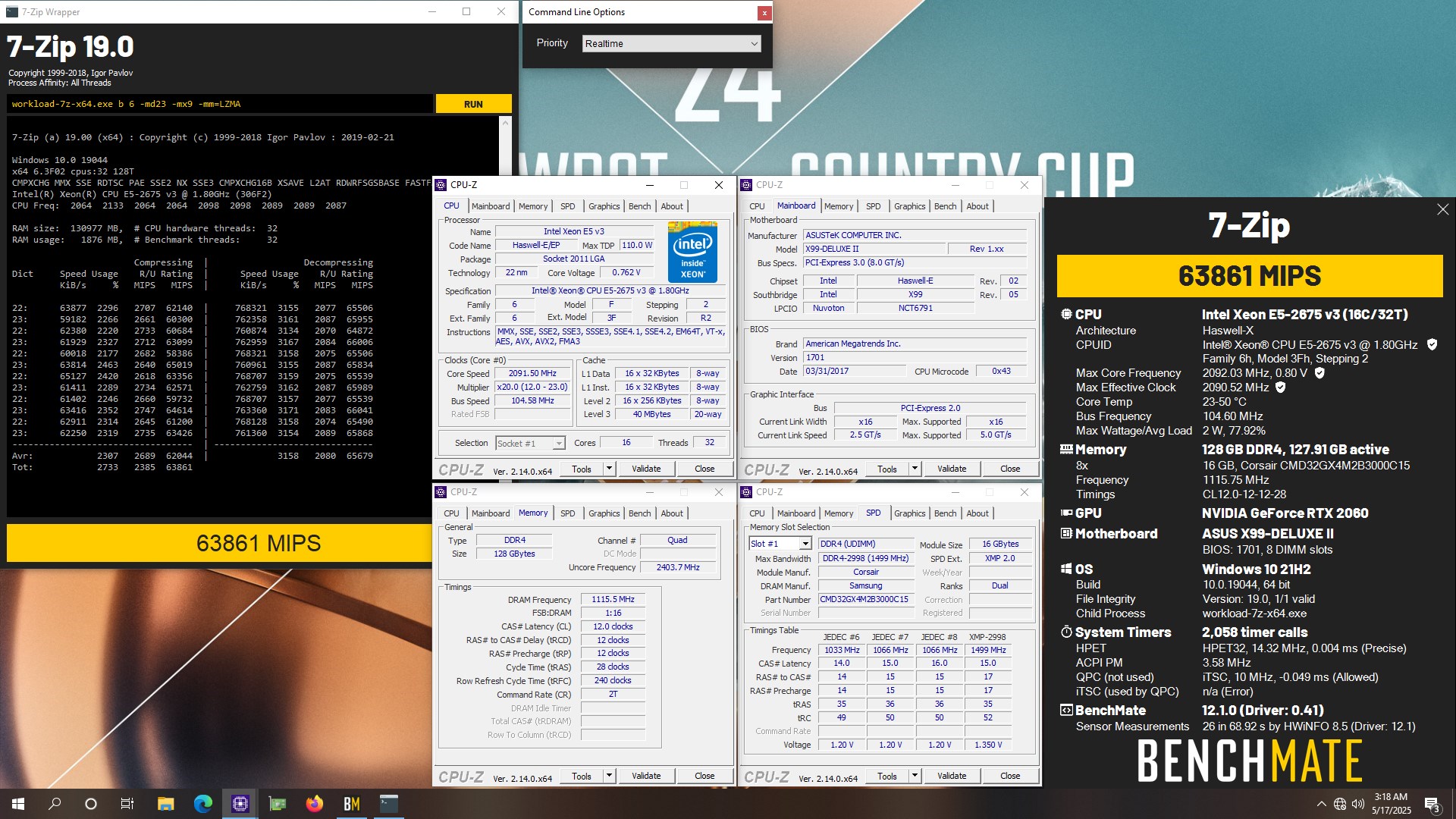Click Validate in CPU-Z SPD window
Screen dimensions: 1456x819
click(952, 776)
